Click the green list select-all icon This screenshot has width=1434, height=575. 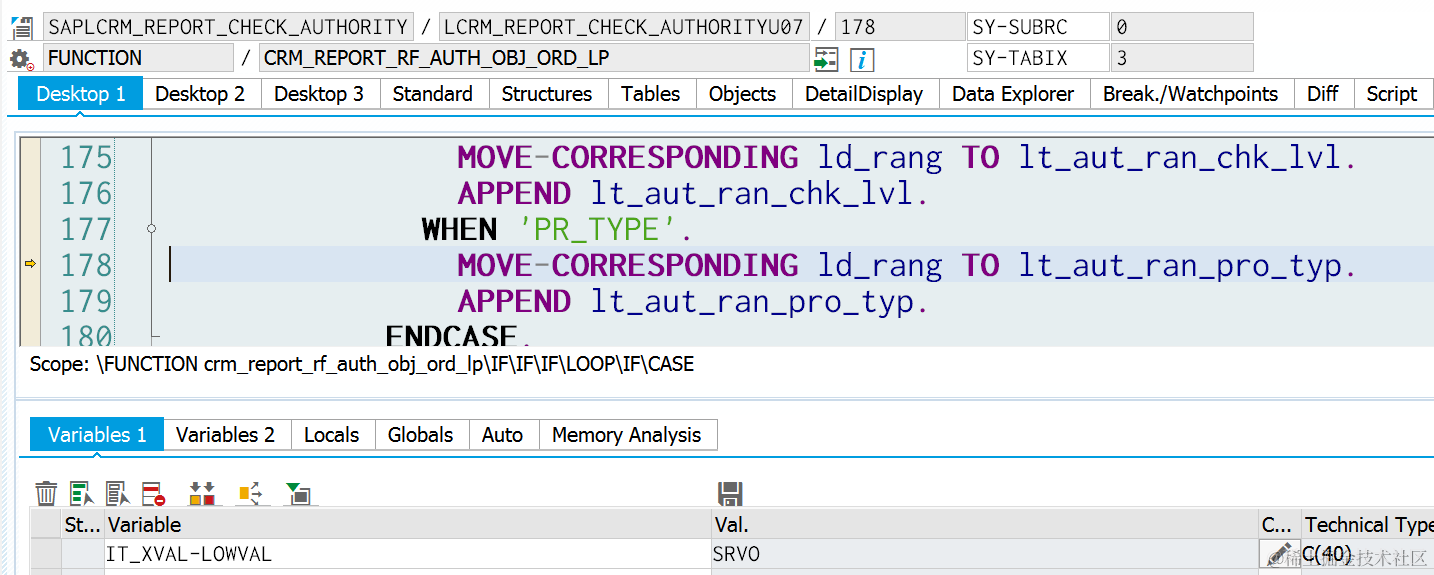coord(82,493)
